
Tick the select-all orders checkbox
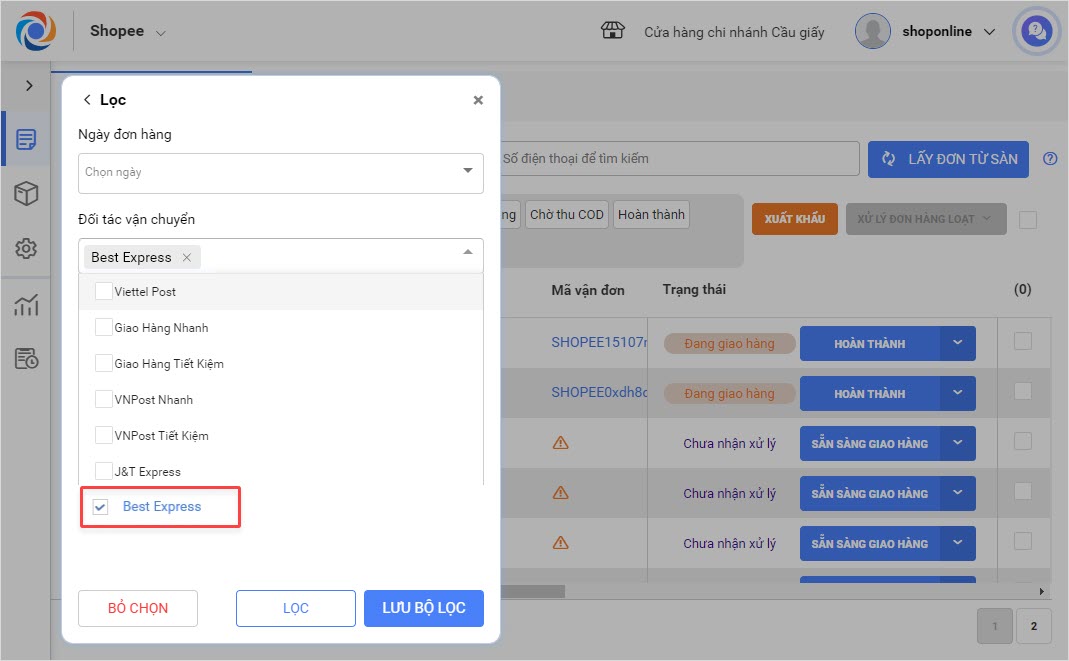[x=1027, y=219]
